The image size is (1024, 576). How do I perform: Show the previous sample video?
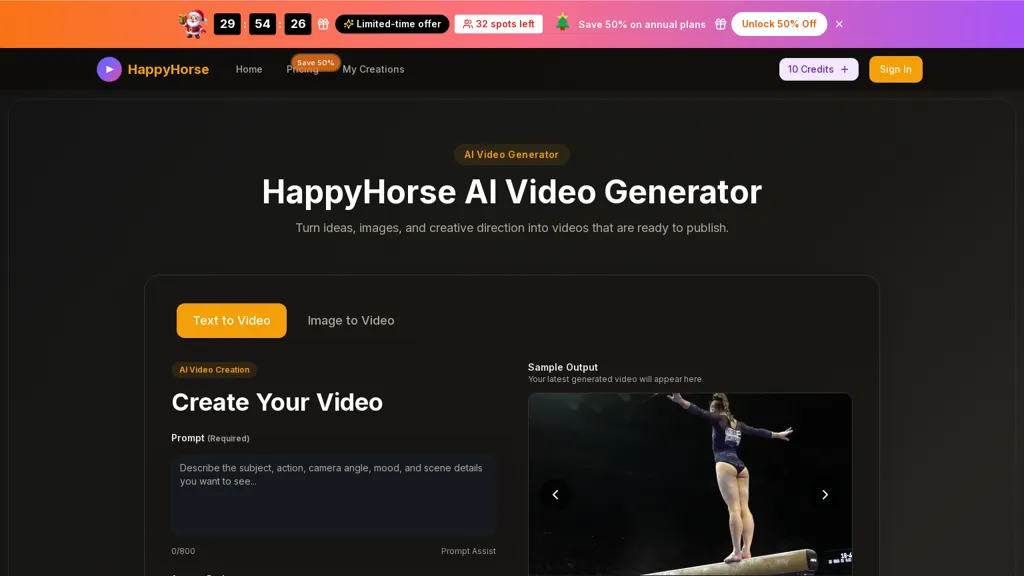click(555, 495)
